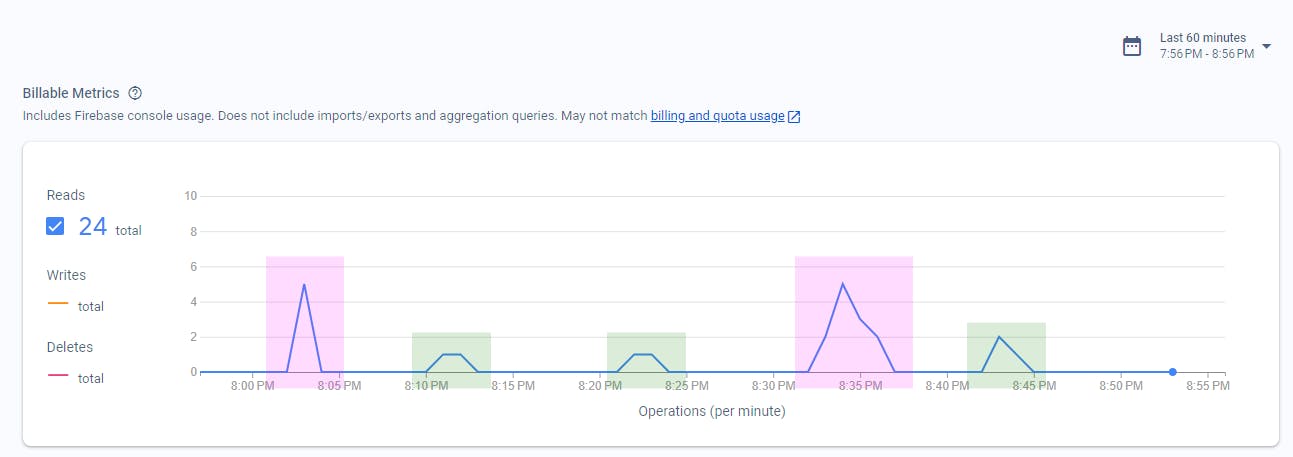
Task: Click the Operations (per minute) axis label
Action: click(x=711, y=411)
